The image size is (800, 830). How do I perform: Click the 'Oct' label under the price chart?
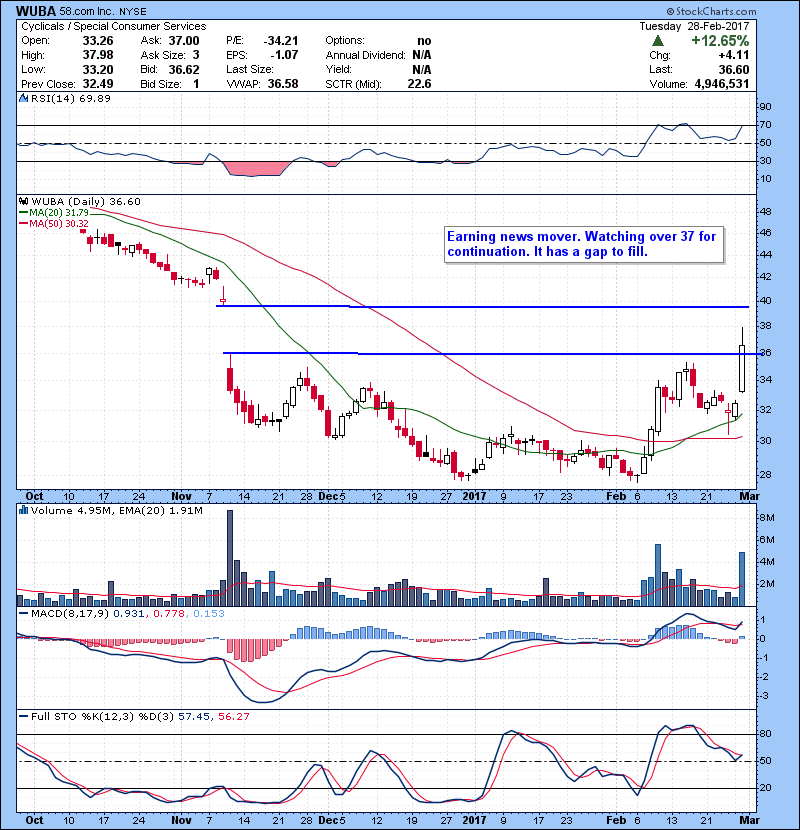point(34,497)
